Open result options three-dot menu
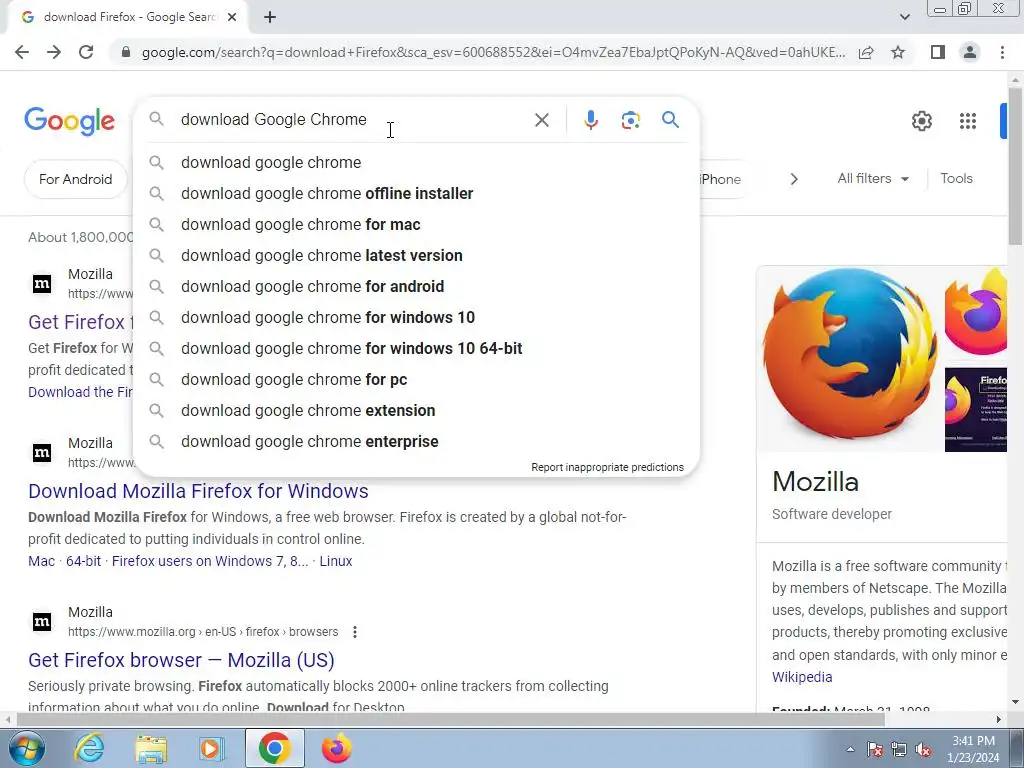The image size is (1024, 768). click(355, 632)
